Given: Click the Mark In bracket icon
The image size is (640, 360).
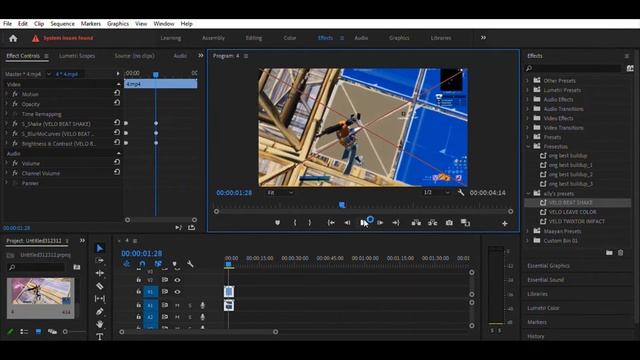Looking at the screenshot, I should pyautogui.click(x=295, y=223).
